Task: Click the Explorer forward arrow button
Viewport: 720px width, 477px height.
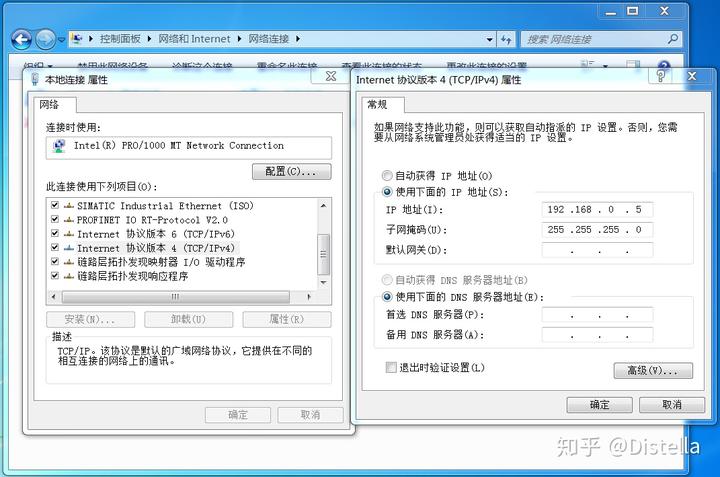Action: coord(45,39)
